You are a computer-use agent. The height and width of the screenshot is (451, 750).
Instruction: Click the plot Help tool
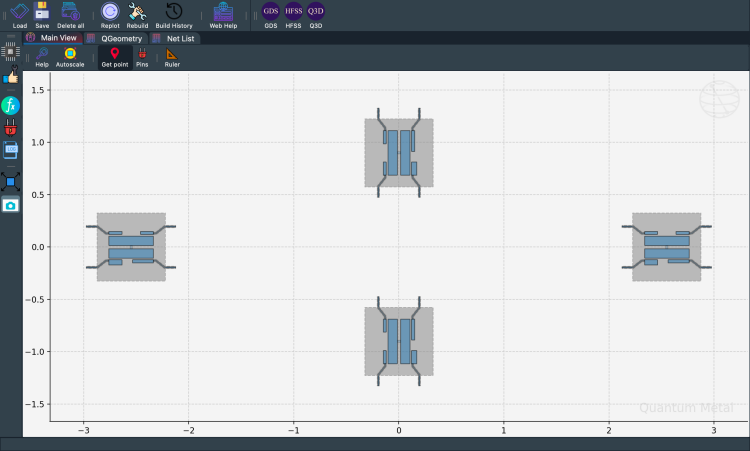point(42,57)
